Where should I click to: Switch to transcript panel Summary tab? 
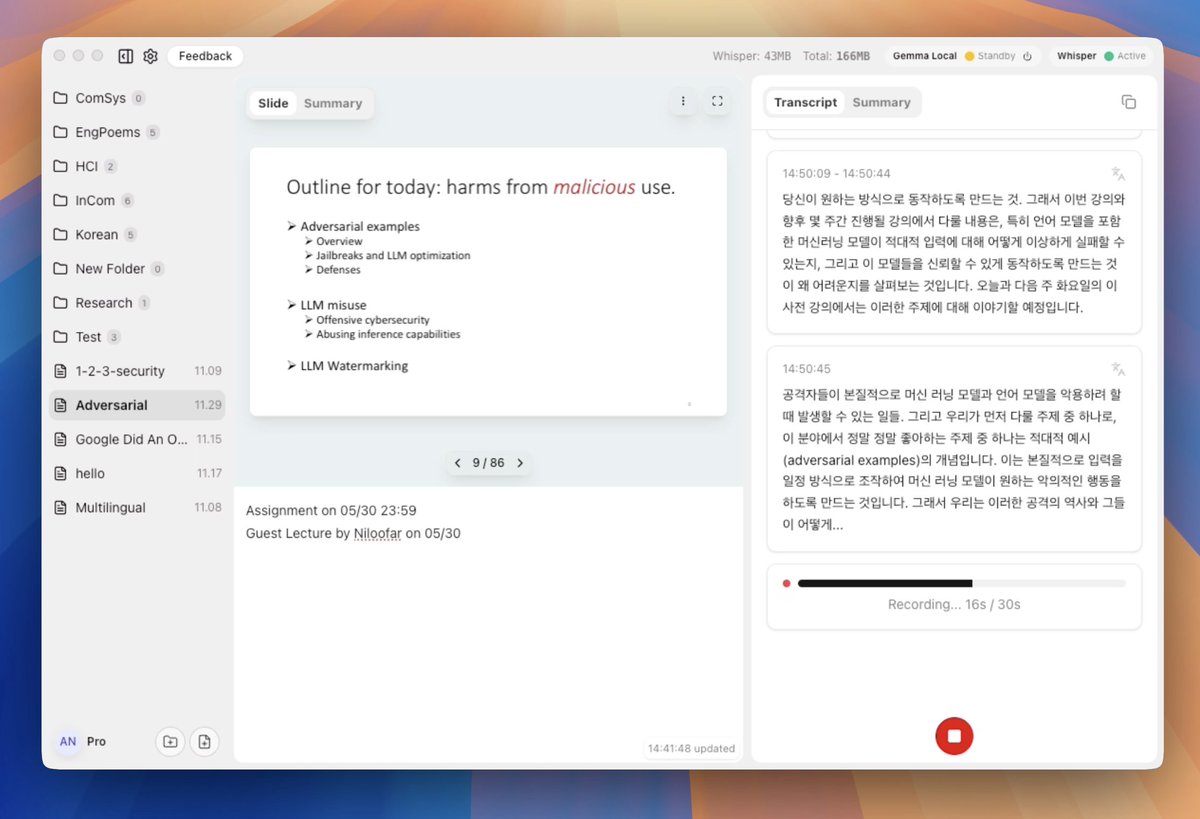881,102
